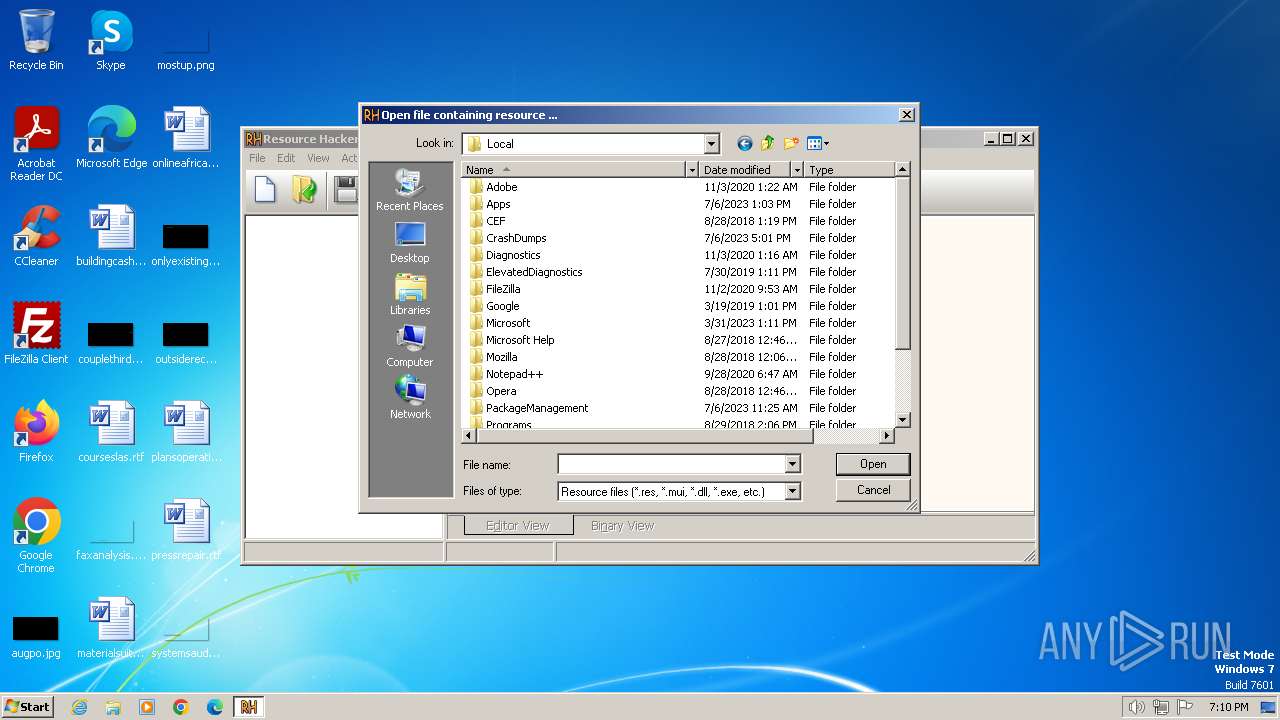Click volume icon in system tray
The image size is (1280, 720).
(1136, 707)
